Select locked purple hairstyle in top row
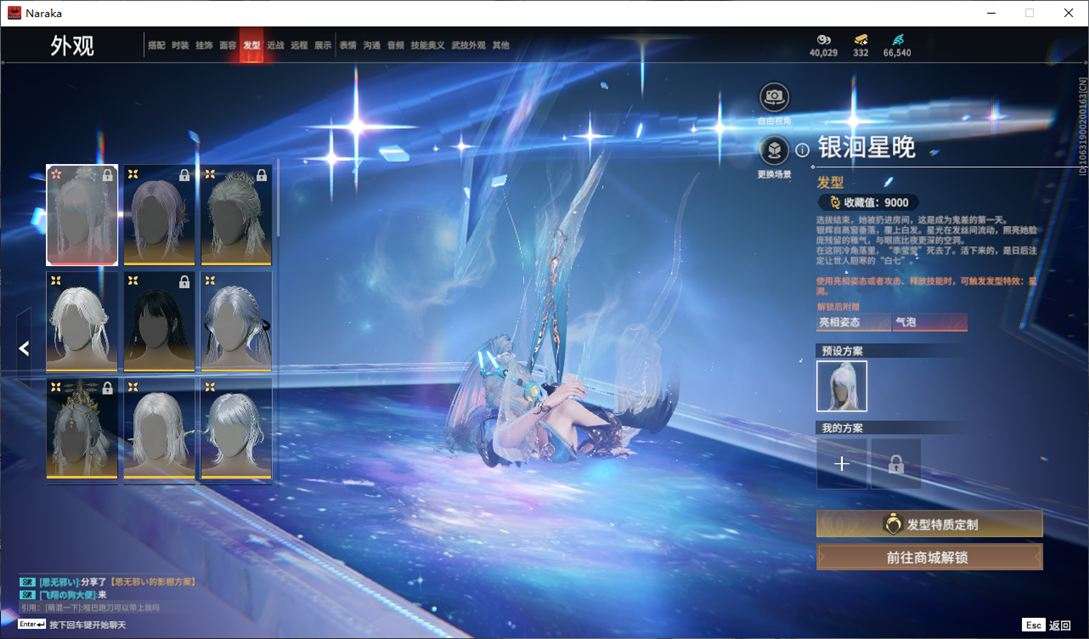Screen dimensions: 1089x639 click(159, 215)
